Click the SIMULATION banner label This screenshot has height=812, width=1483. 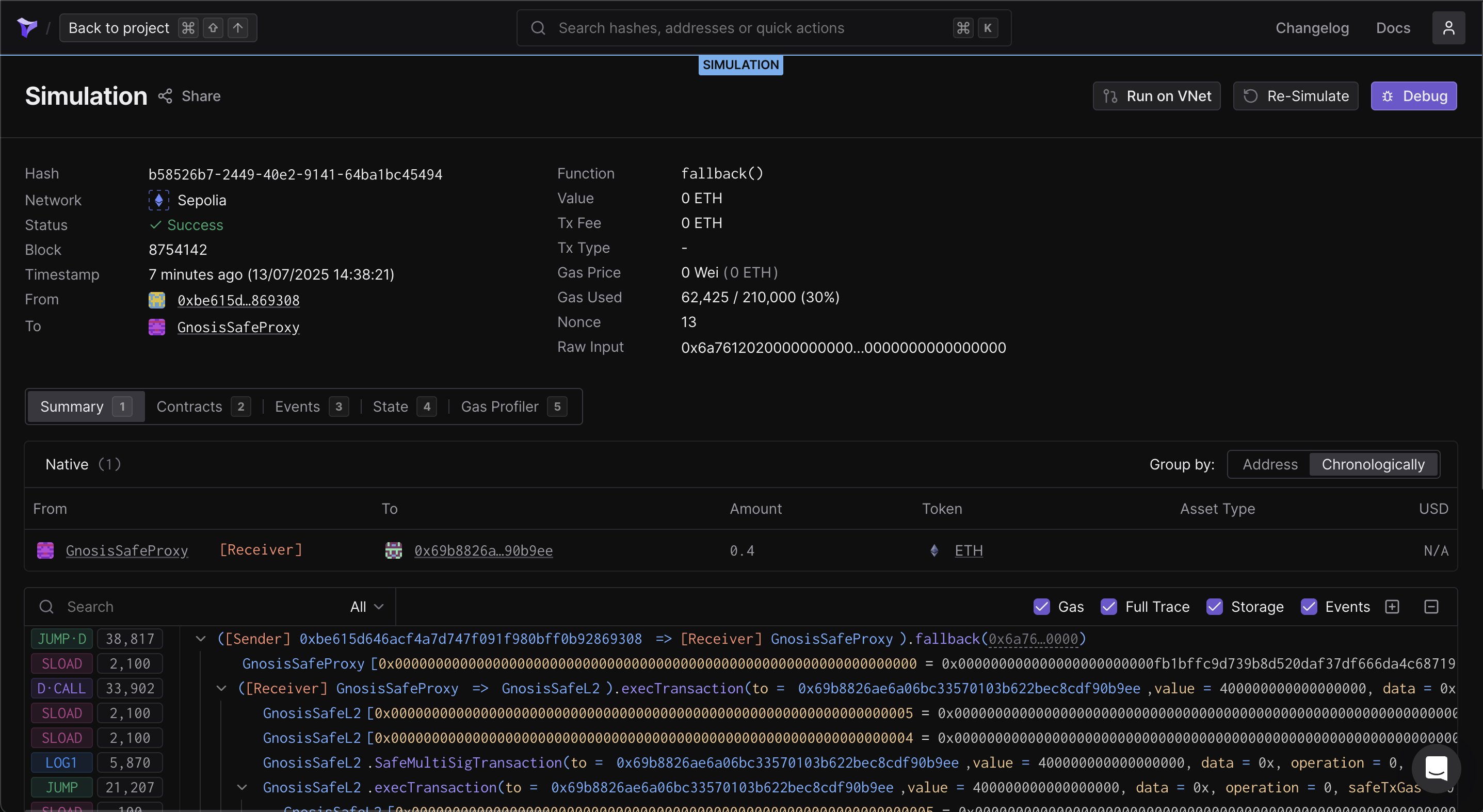pyautogui.click(x=740, y=65)
